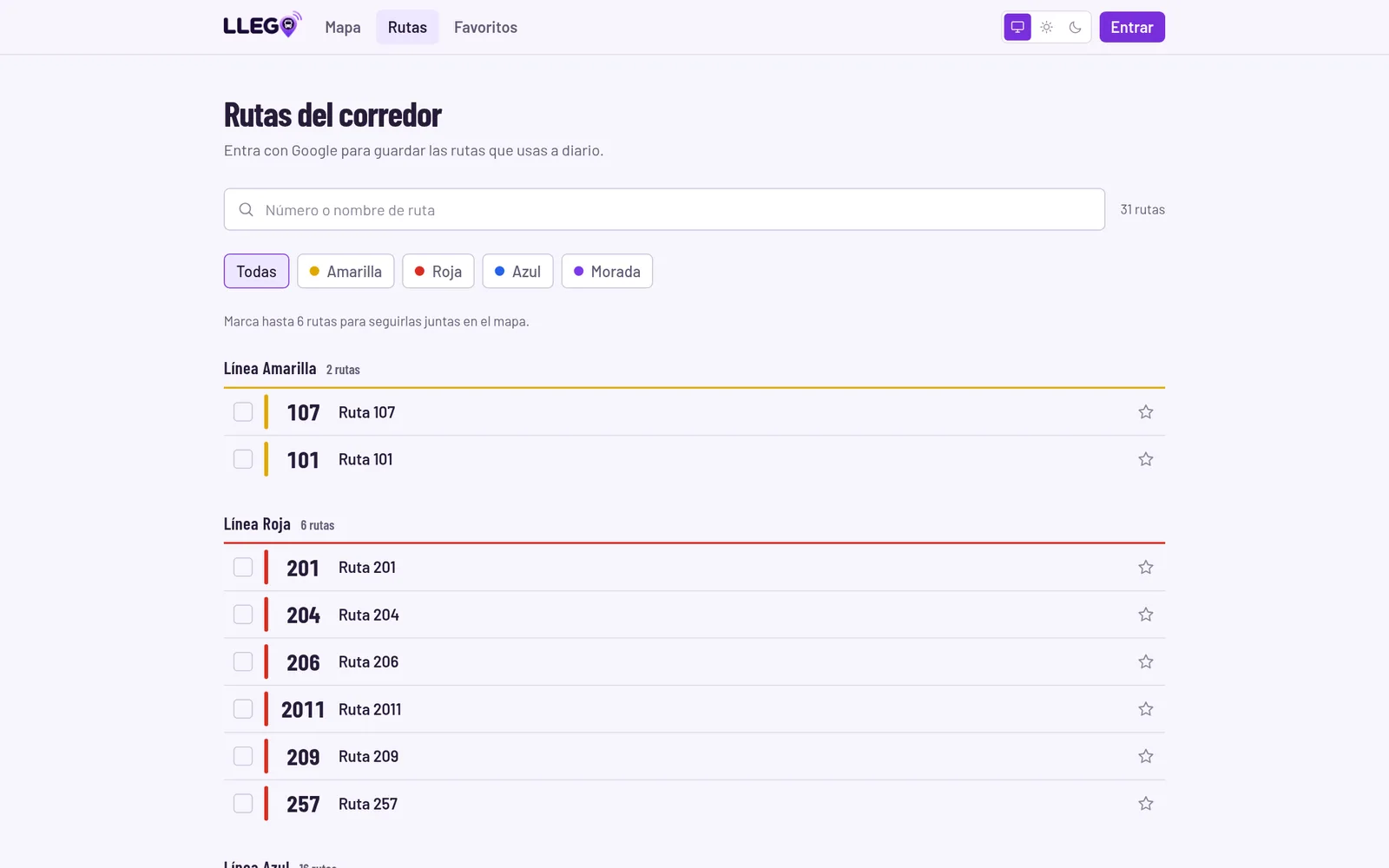Mark Ruta 206 star icon
The width and height of the screenshot is (1389, 868).
(1146, 662)
